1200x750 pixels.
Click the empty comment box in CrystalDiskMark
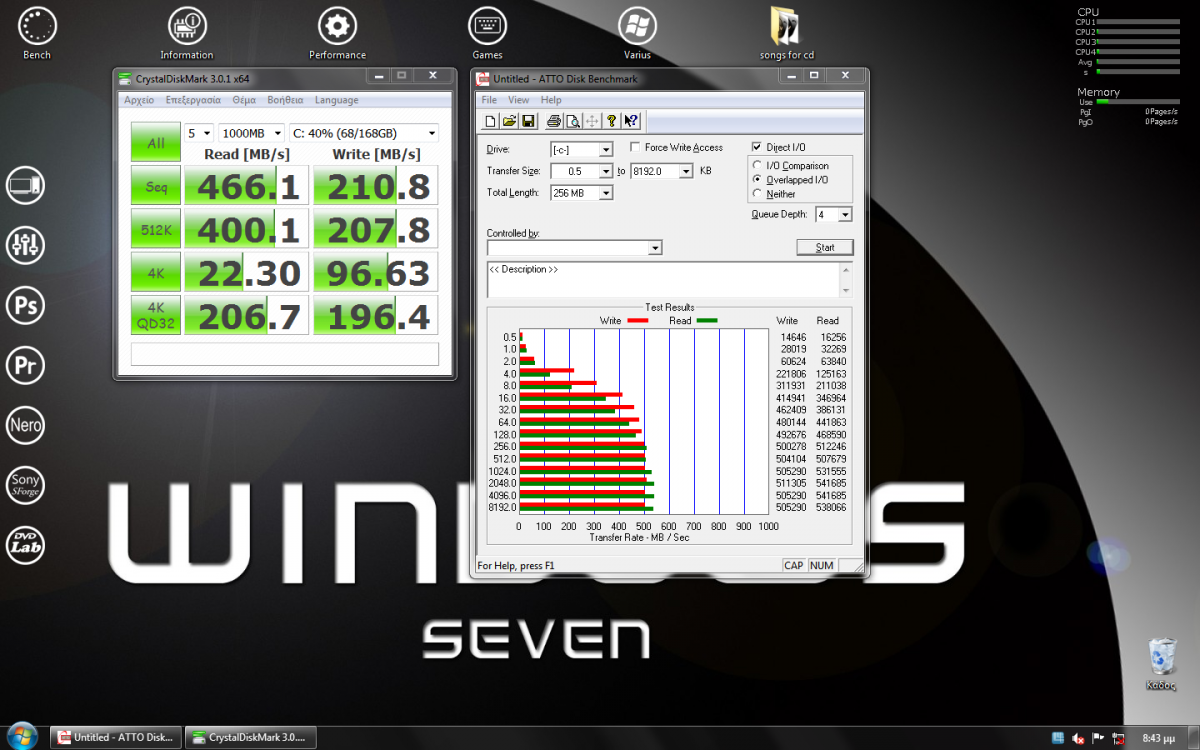(285, 354)
